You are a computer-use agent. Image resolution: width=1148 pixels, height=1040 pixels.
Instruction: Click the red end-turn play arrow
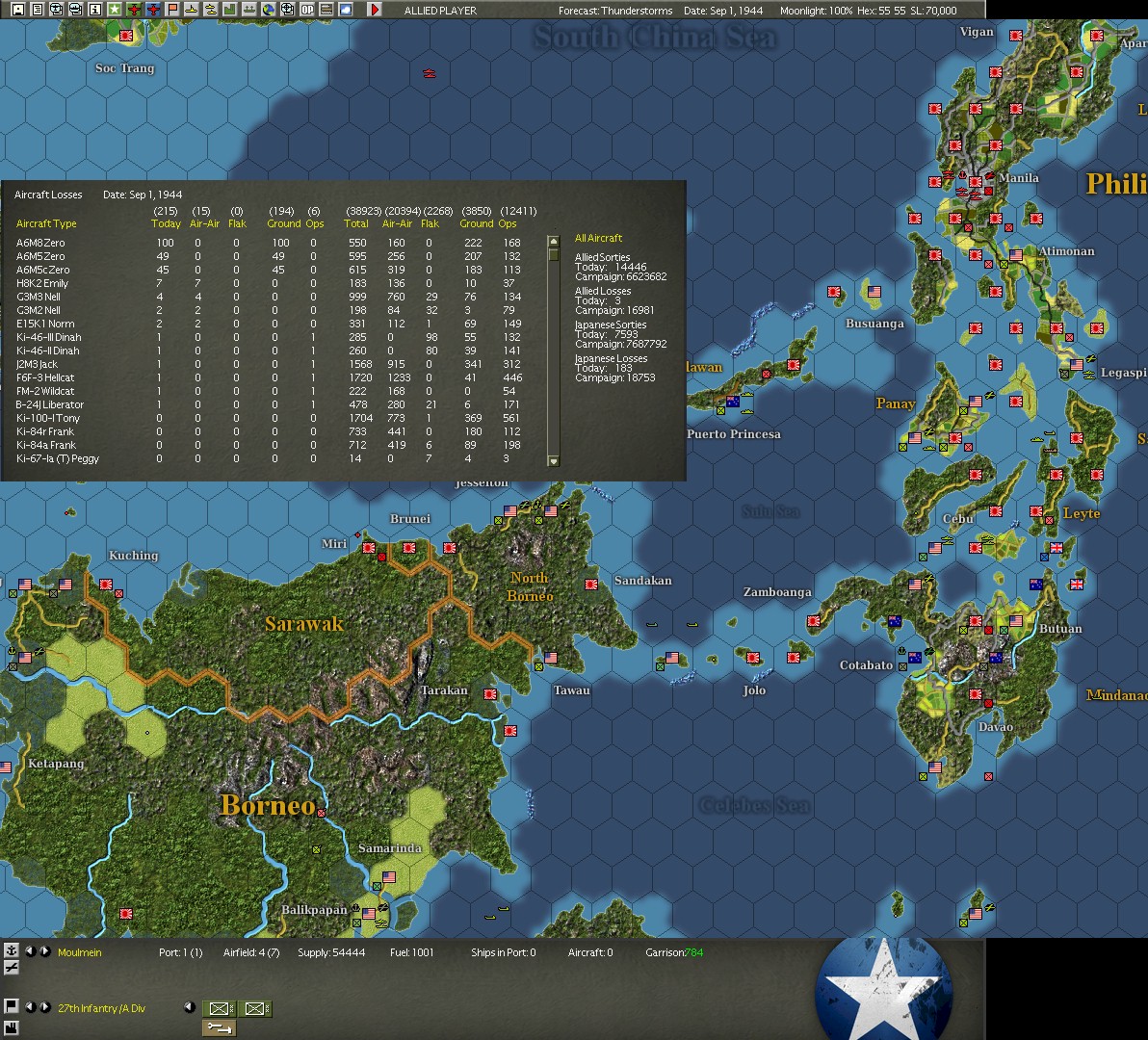pyautogui.click(x=374, y=10)
